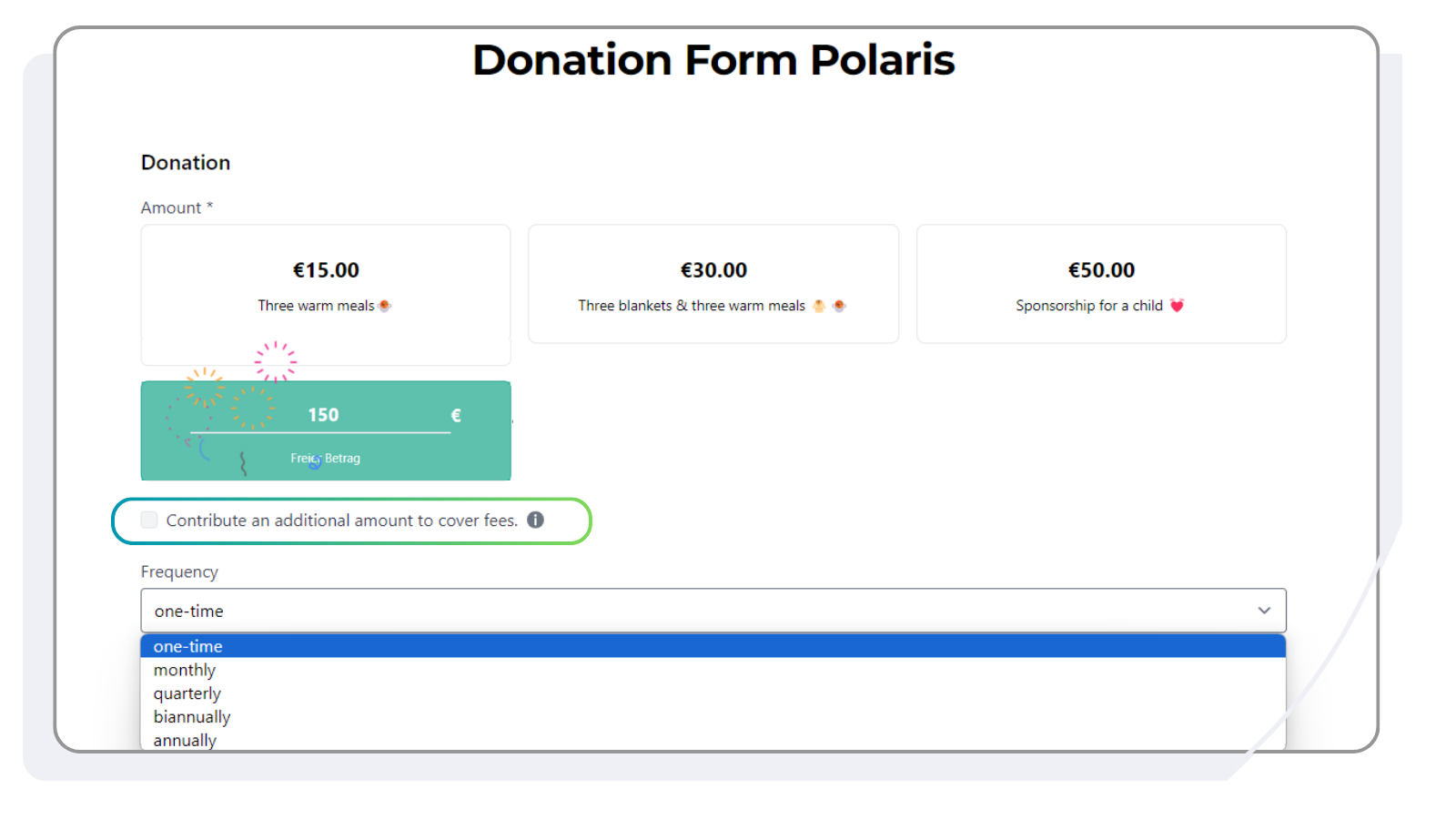Click the warm meal emoji on the €15.00 card
This screenshot has height=819, width=1456.
pos(386,305)
